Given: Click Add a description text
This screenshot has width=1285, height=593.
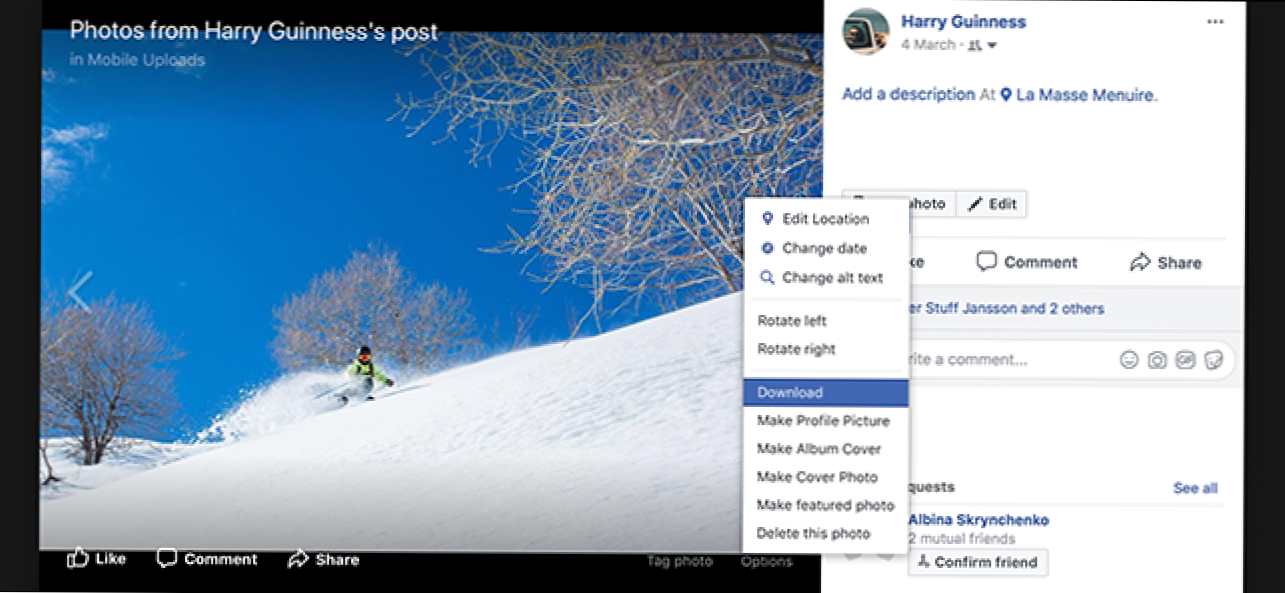Looking at the screenshot, I should [x=908, y=94].
